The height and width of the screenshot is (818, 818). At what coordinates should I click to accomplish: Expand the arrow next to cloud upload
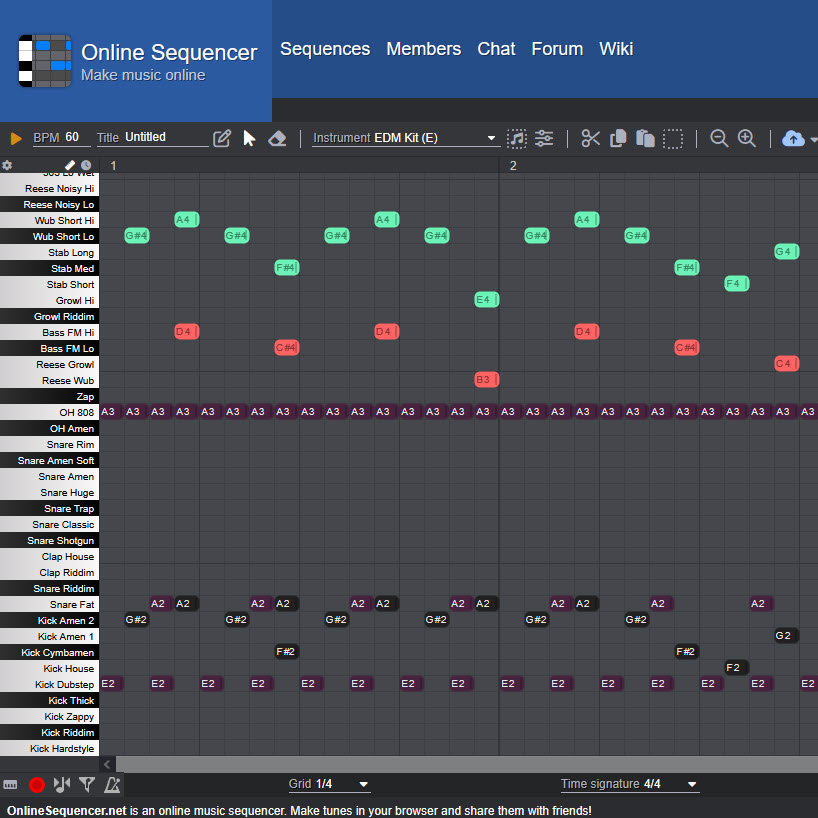813,139
